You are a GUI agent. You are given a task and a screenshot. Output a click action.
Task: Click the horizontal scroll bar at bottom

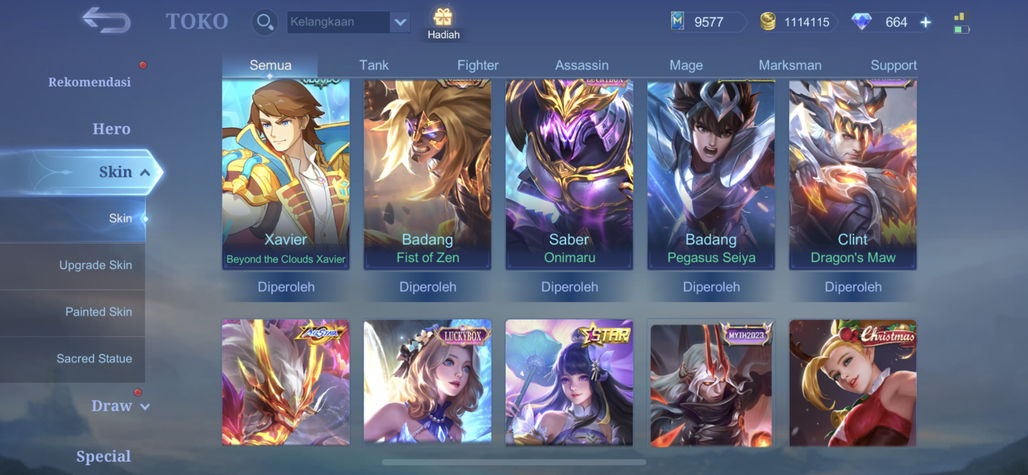(514, 463)
